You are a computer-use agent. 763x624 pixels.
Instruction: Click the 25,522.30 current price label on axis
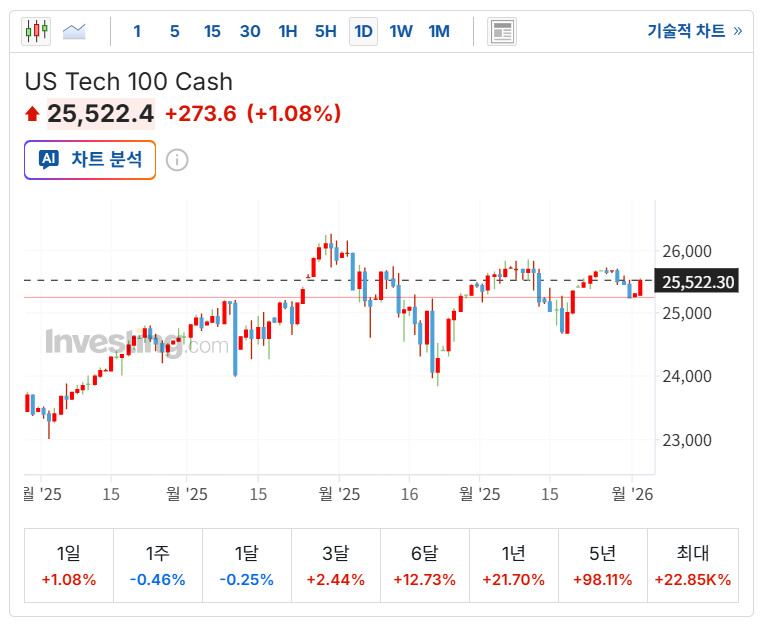coord(698,282)
